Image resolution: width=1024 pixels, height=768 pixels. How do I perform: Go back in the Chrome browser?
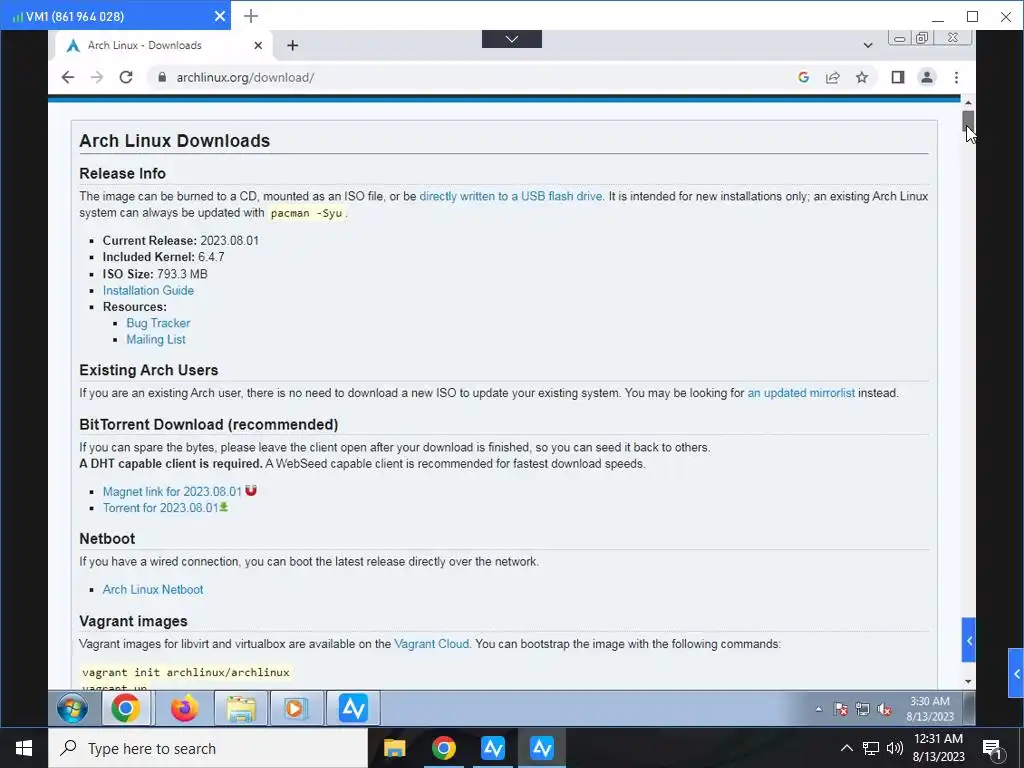(68, 77)
